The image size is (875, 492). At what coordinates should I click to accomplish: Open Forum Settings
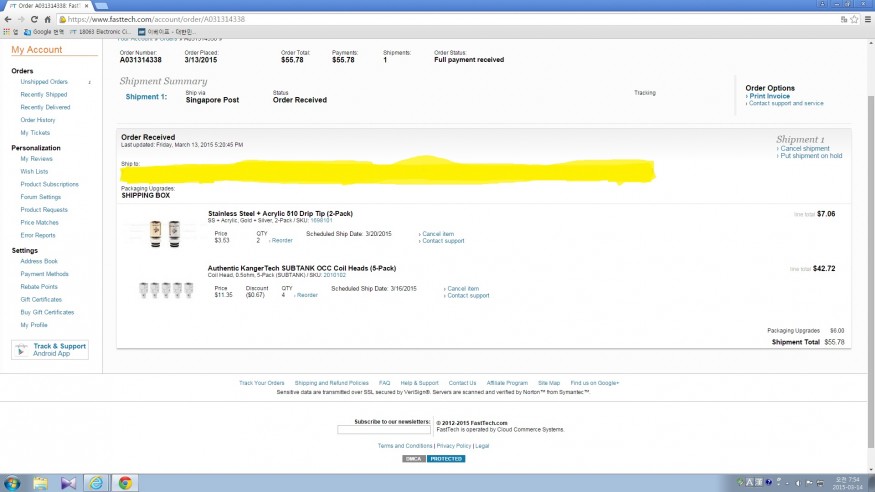pos(41,197)
